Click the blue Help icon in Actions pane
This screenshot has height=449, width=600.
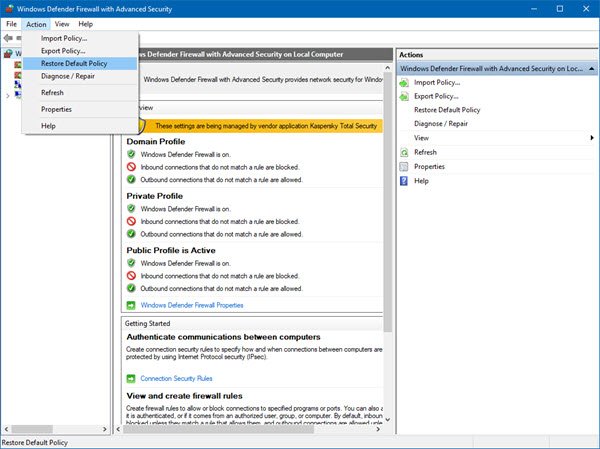(x=404, y=181)
